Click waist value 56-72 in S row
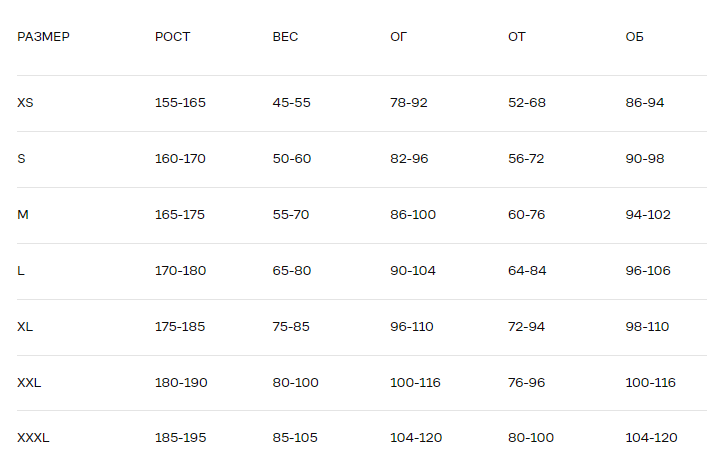 [526, 159]
